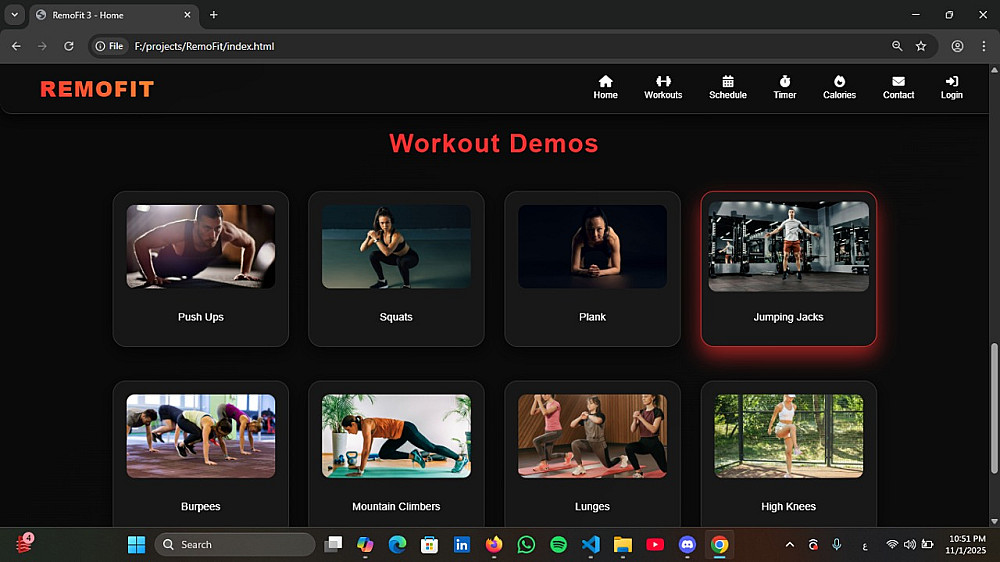1000x562 pixels.
Task: Open the Schedule calendar icon
Action: click(728, 82)
